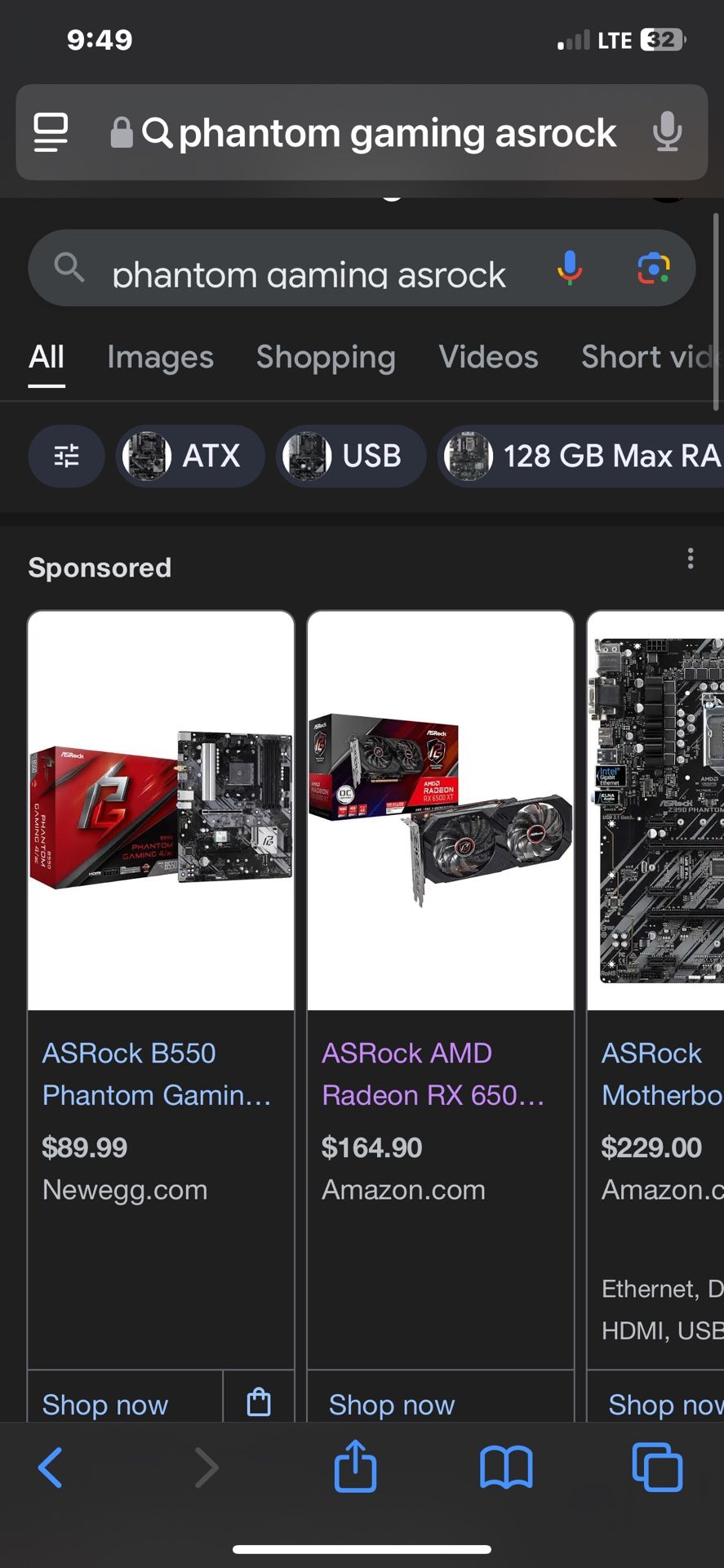Open Google Lens camera search
The height and width of the screenshot is (1568, 724).
coord(654,268)
